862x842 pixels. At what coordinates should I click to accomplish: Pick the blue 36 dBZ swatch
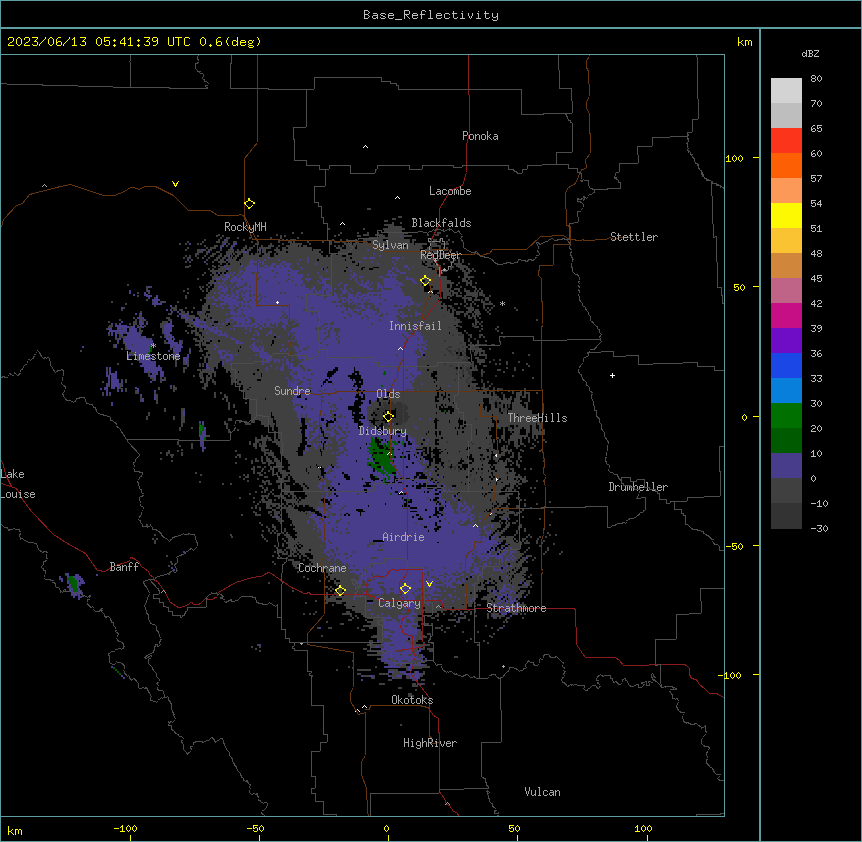[x=786, y=365]
